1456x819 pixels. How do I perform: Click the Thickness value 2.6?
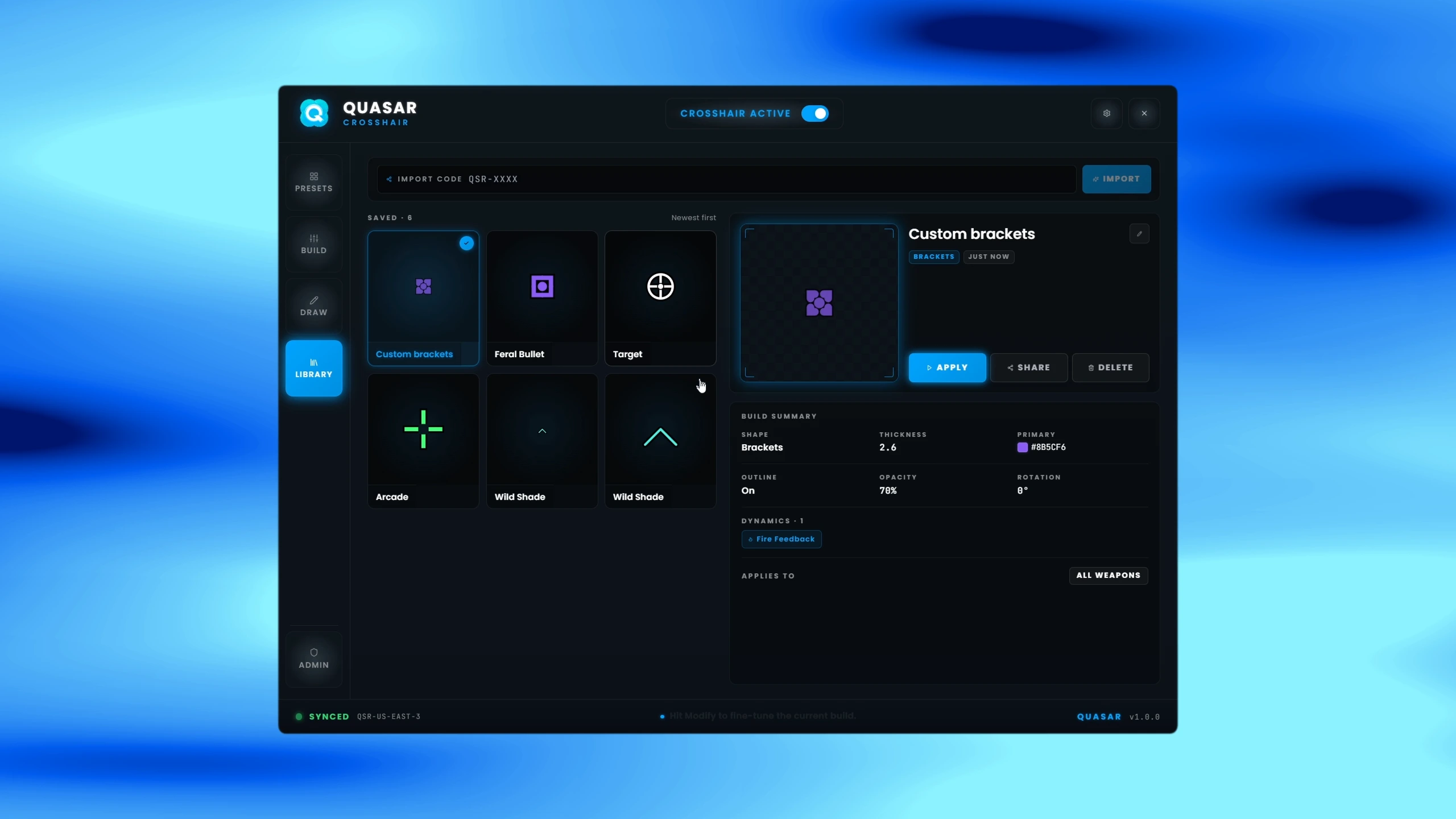(x=888, y=448)
